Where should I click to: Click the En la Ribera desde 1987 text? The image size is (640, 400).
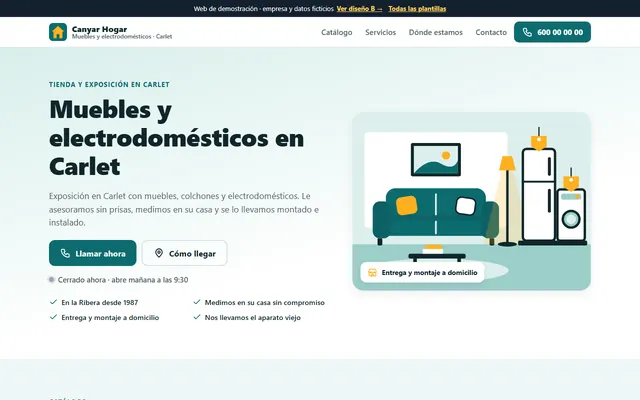coord(100,302)
